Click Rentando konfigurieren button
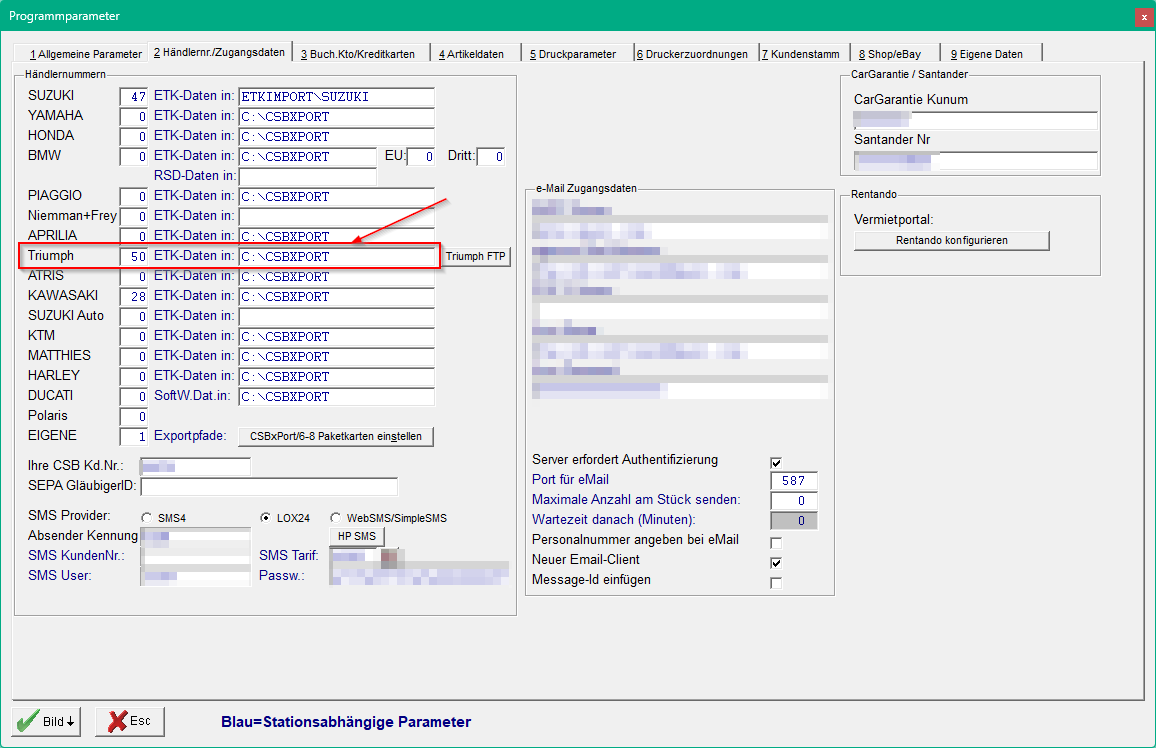1156x748 pixels. (952, 240)
